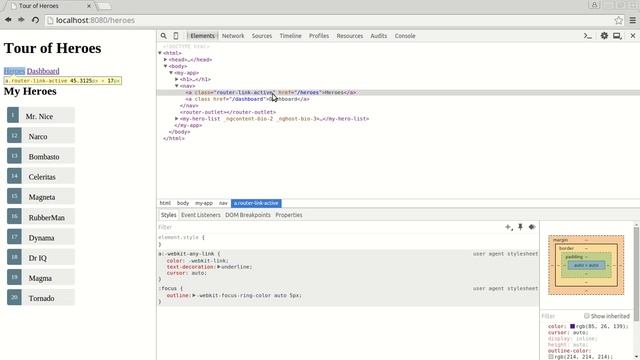Open DevTools settings gear
640x360 pixels.
coord(604,36)
